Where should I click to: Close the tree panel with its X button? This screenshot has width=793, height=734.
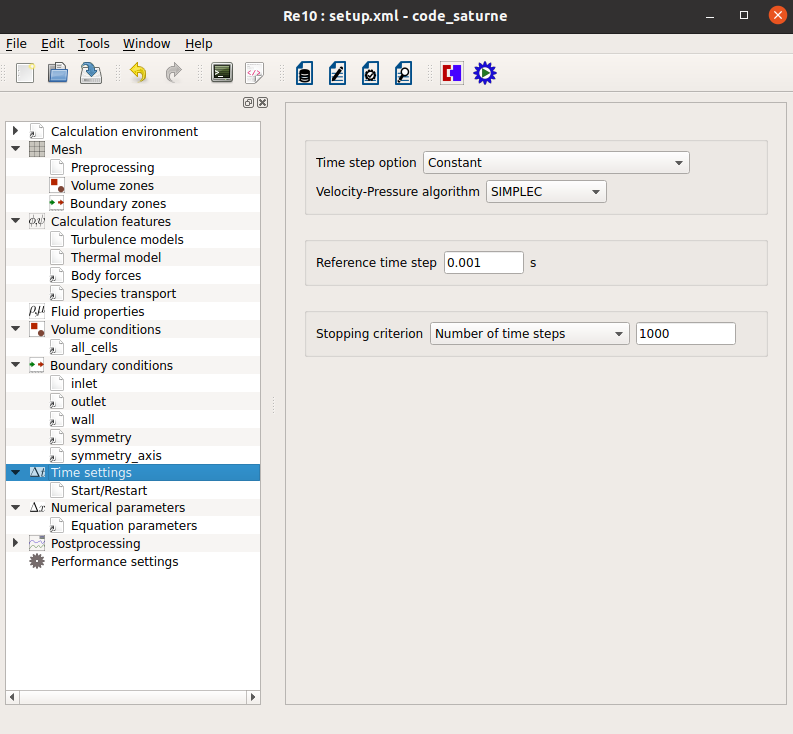(x=263, y=103)
